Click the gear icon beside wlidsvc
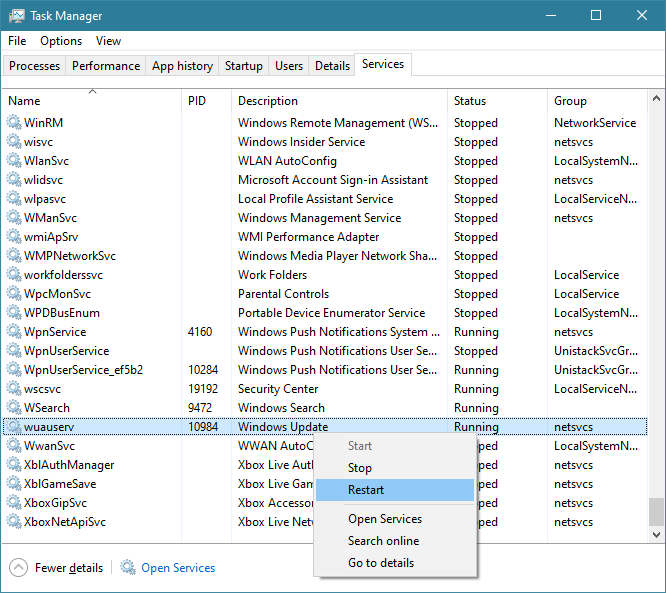 (x=14, y=180)
